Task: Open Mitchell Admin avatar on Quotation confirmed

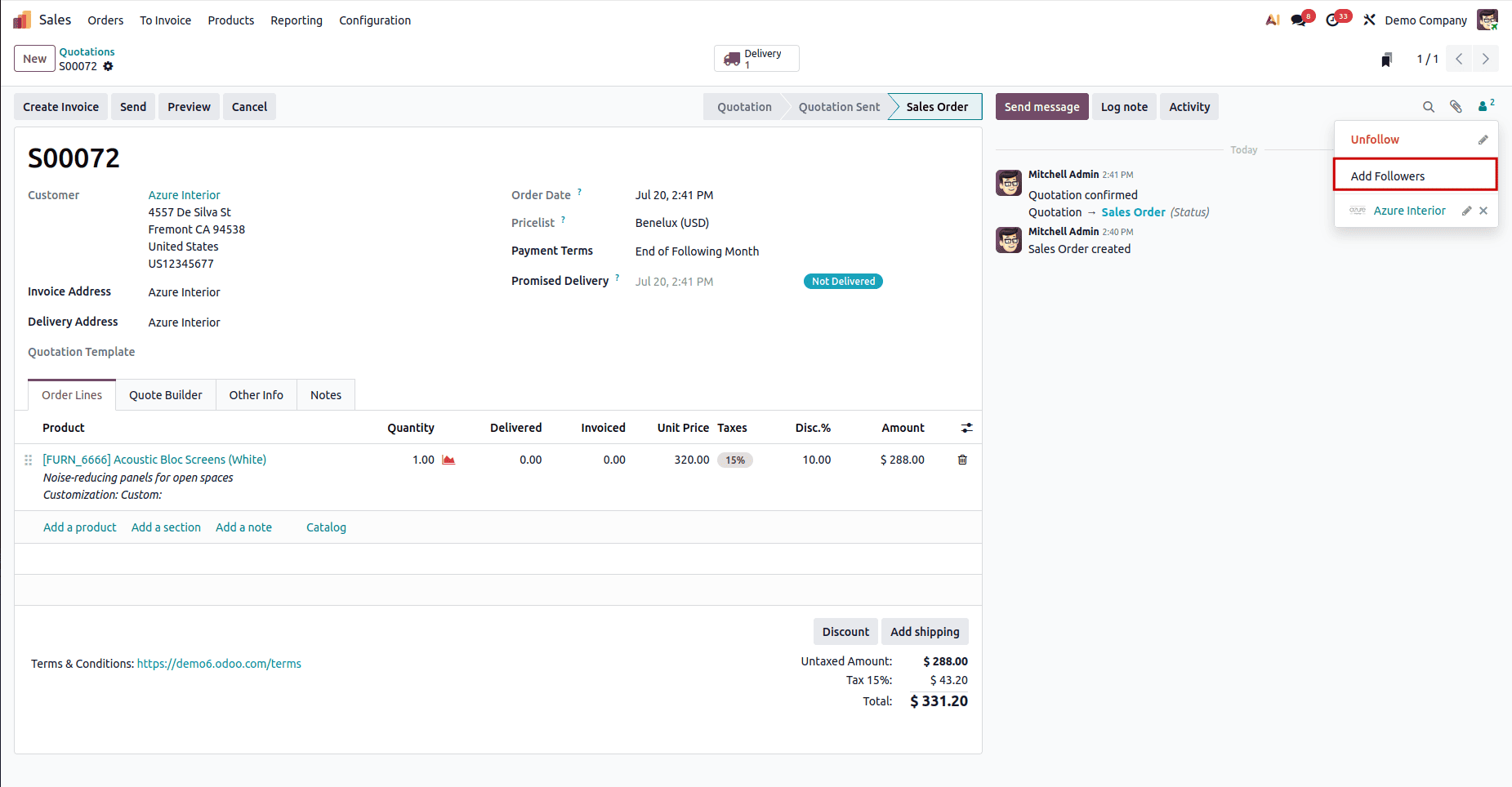Action: (x=1009, y=183)
